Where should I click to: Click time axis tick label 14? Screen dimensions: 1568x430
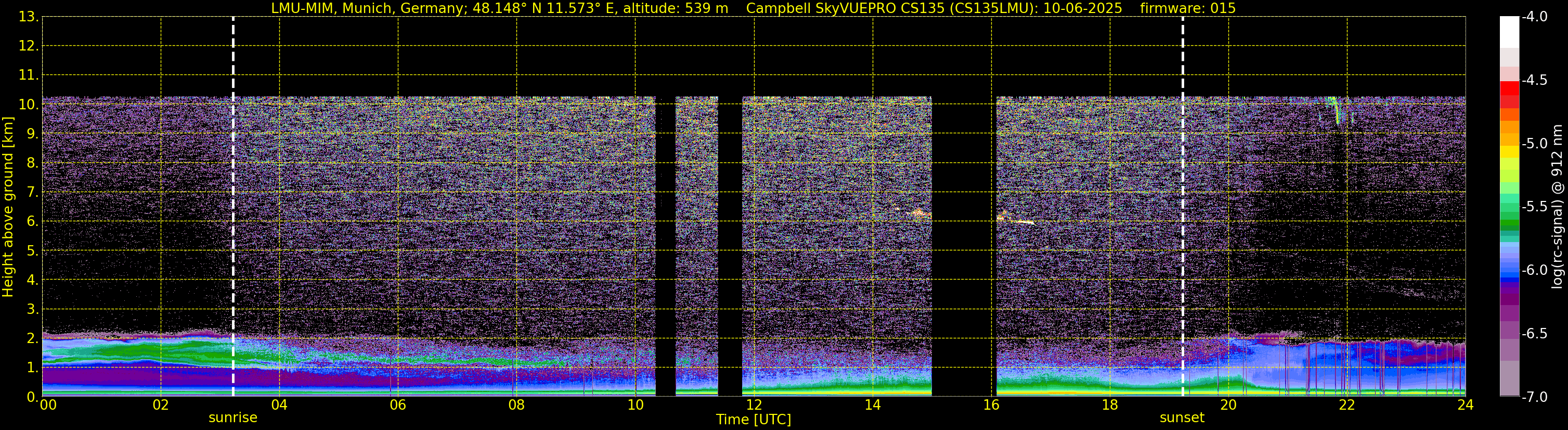872,405
